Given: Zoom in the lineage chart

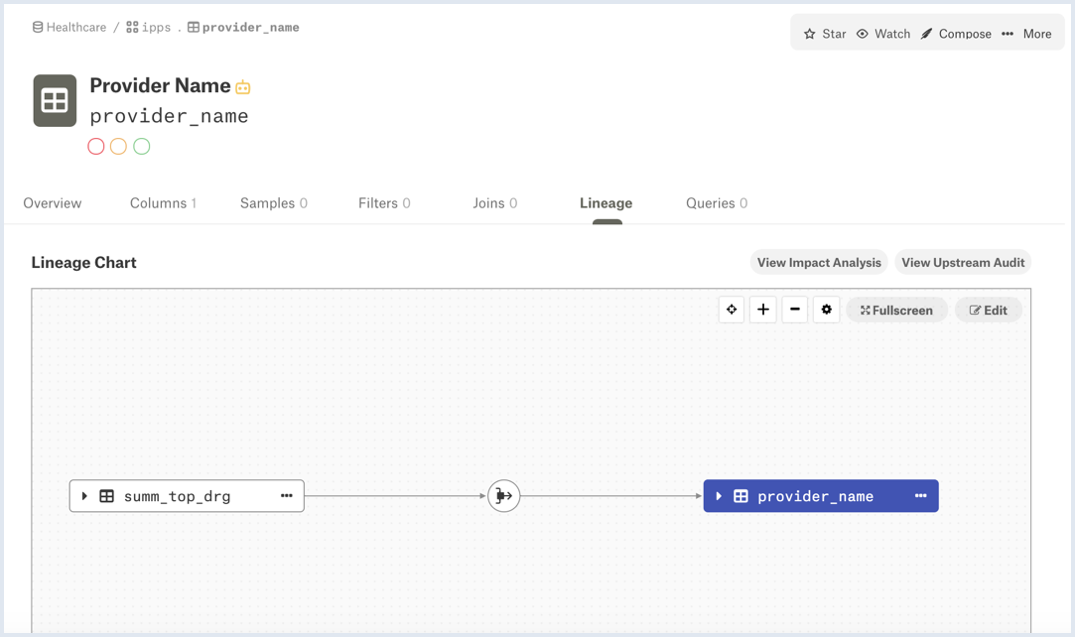Looking at the screenshot, I should pos(763,310).
